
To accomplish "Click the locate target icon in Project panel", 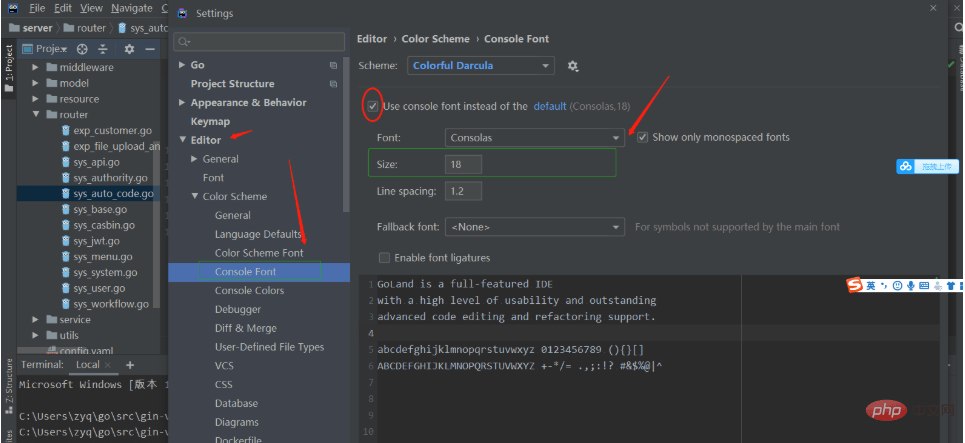I will [x=82, y=49].
